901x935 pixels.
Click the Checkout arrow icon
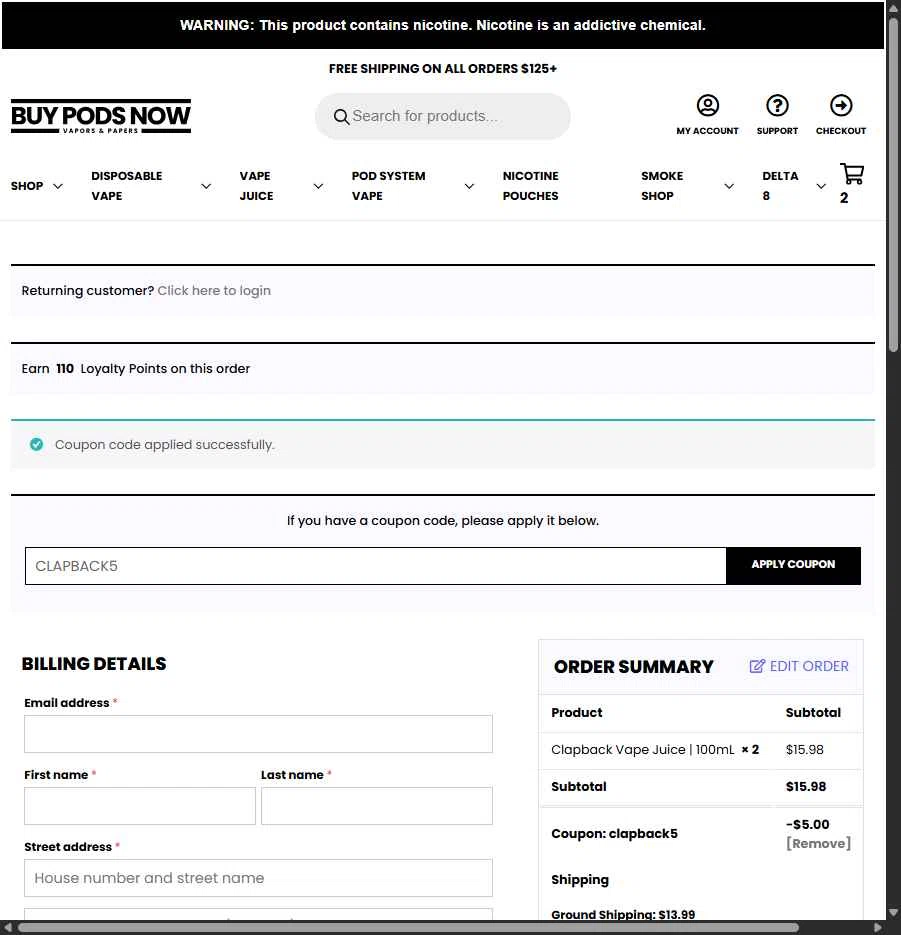point(841,106)
